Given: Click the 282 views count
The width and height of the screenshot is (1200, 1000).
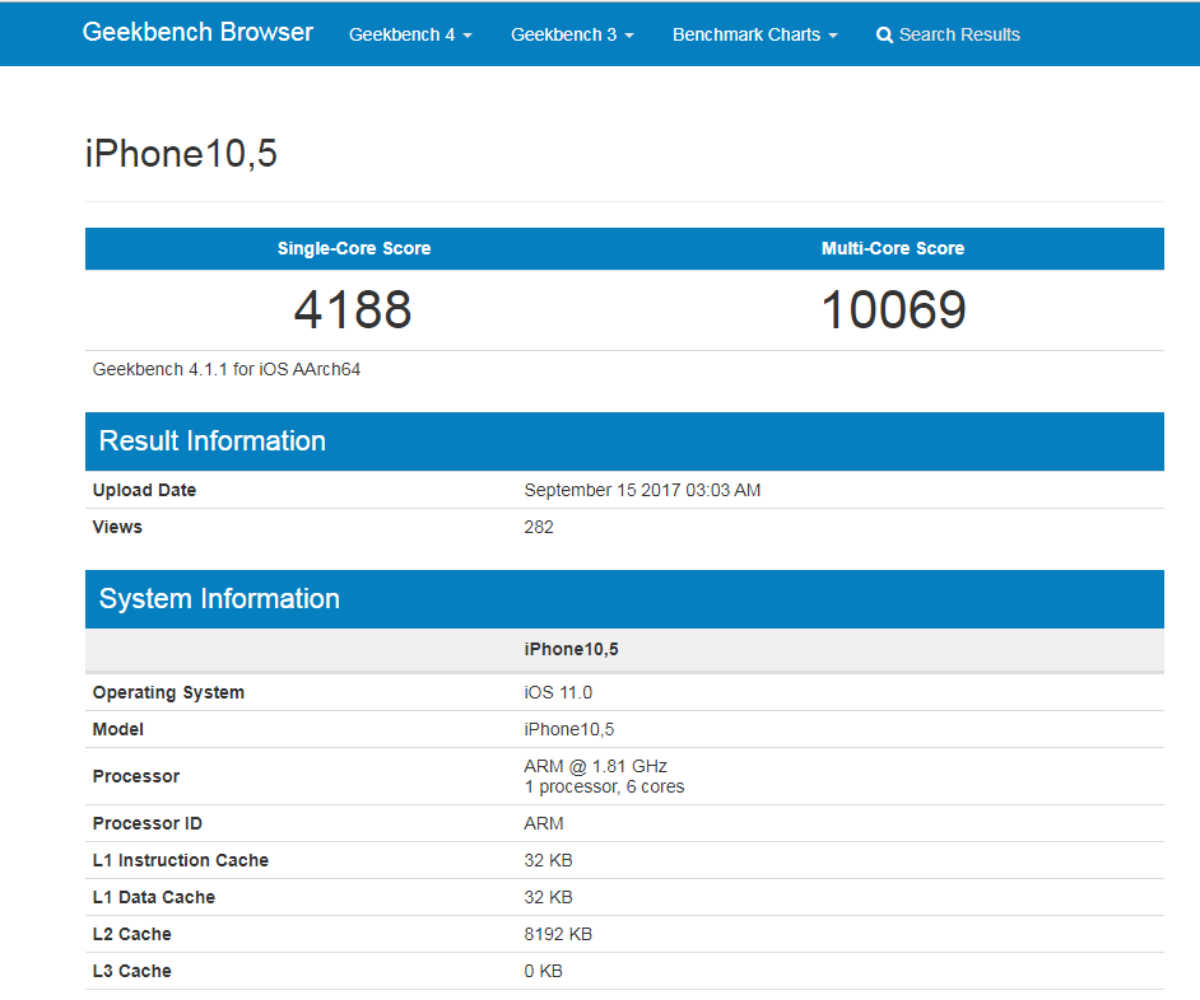Looking at the screenshot, I should coord(539,527).
